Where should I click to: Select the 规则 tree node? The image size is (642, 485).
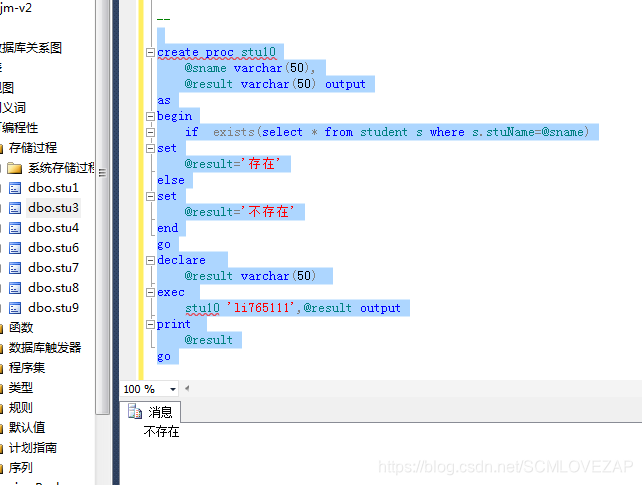pos(21,408)
